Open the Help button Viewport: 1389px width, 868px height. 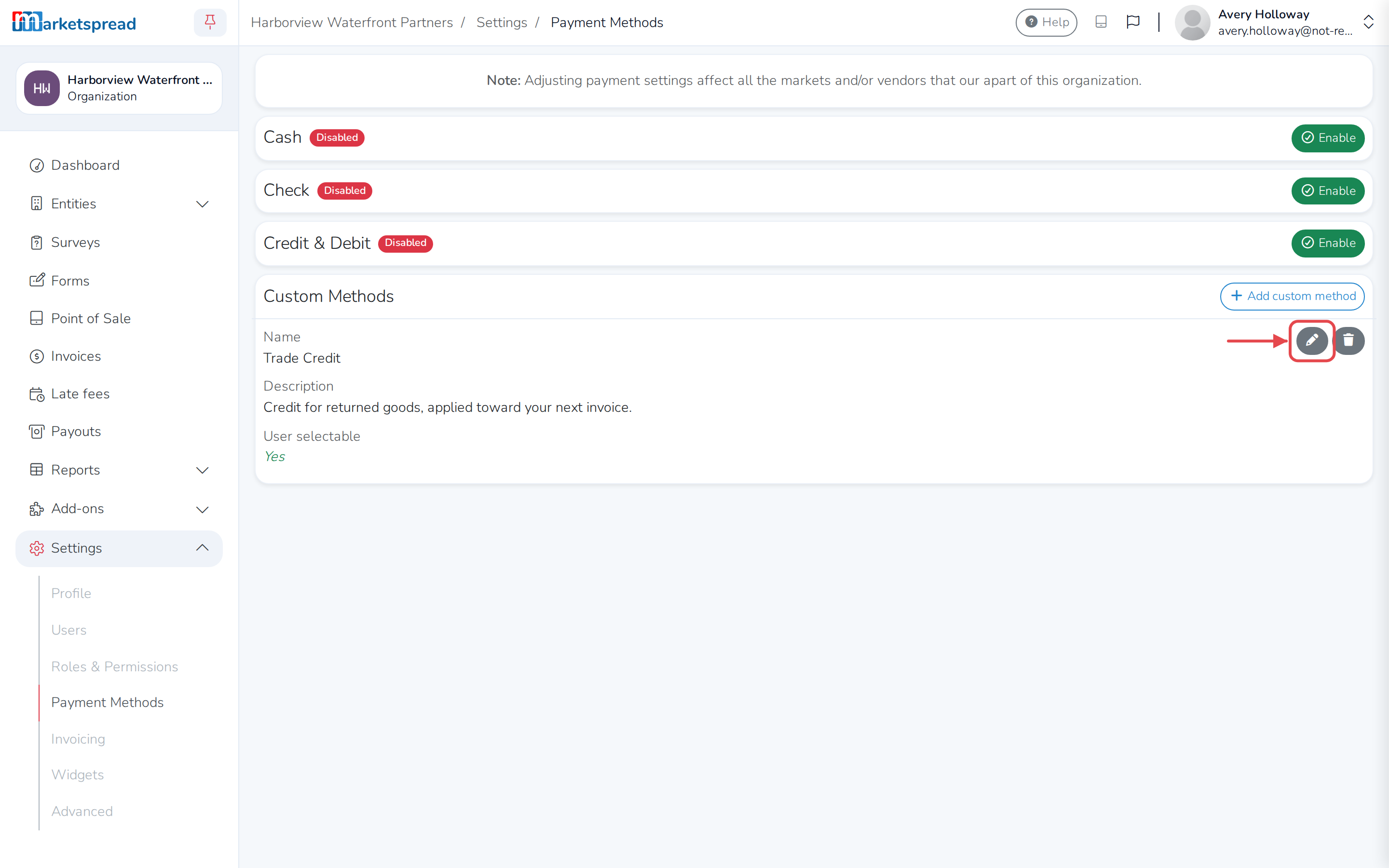pyautogui.click(x=1047, y=22)
